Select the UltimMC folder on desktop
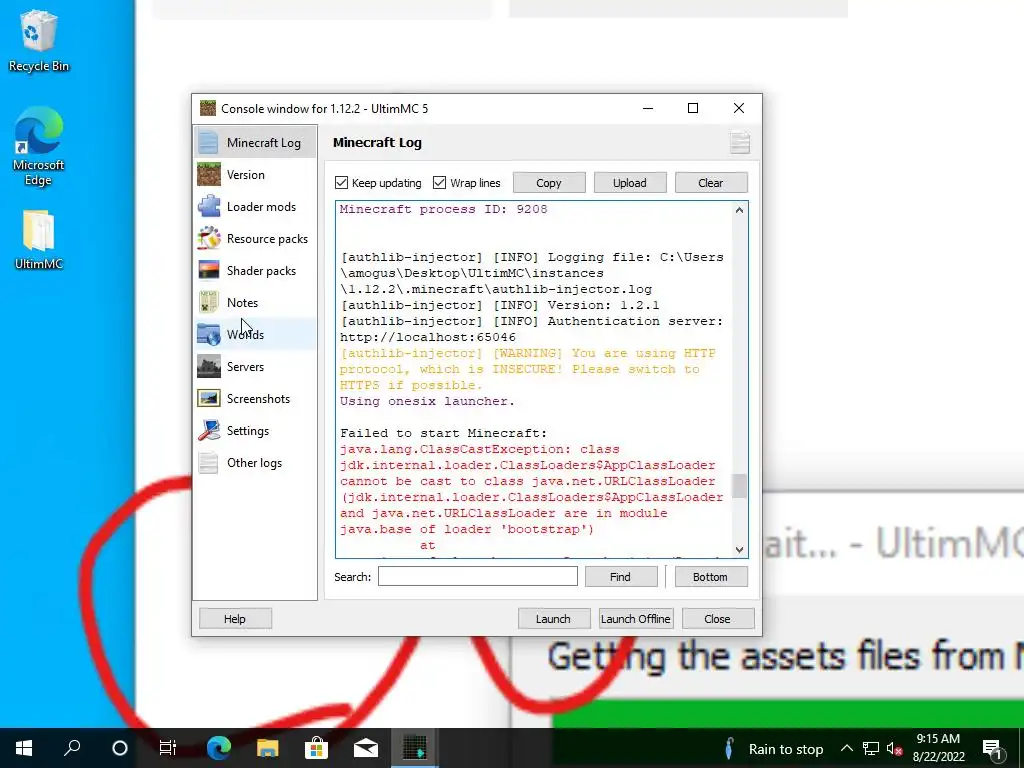 click(39, 240)
